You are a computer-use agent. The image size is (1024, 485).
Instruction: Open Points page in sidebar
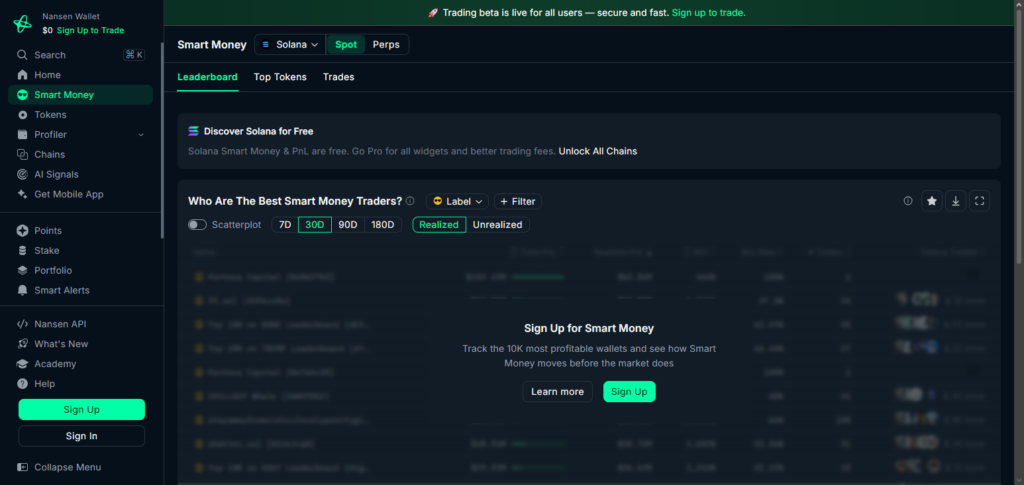[x=80, y=230]
